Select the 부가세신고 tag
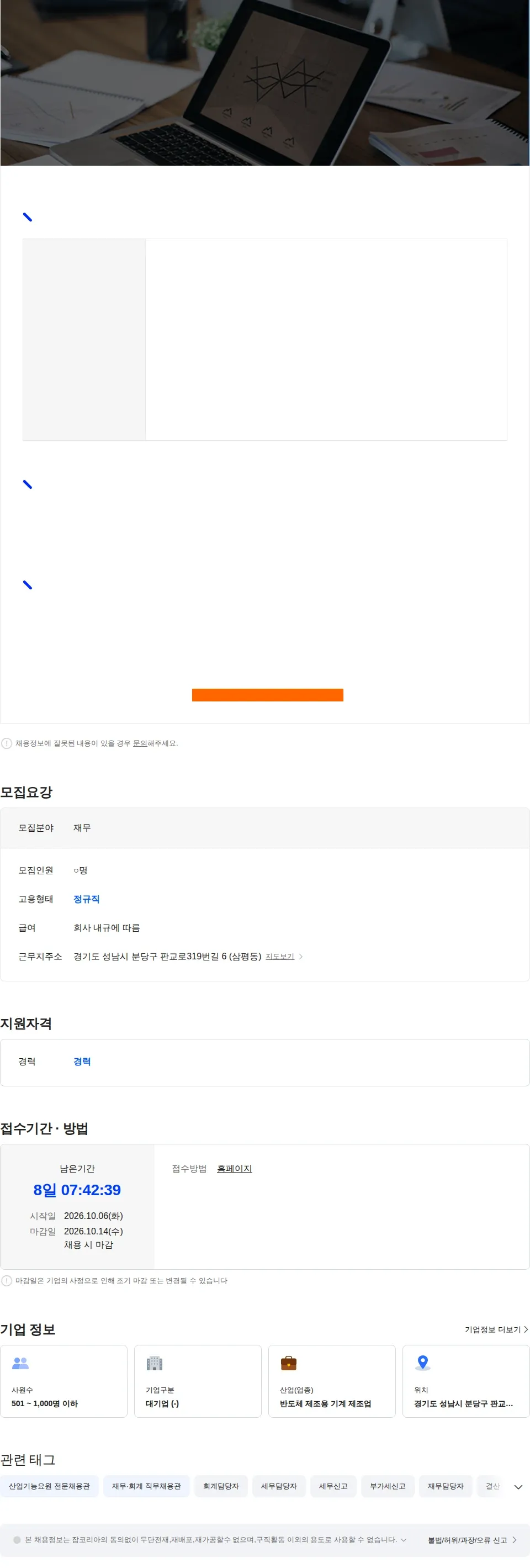Viewport: 530px width, 1568px height. [x=388, y=1486]
